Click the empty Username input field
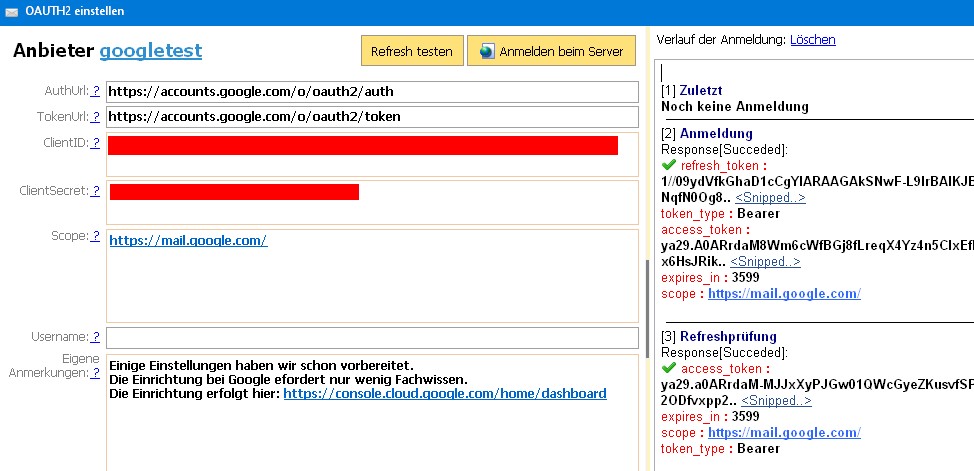Image resolution: width=974 pixels, height=471 pixels. (x=372, y=338)
